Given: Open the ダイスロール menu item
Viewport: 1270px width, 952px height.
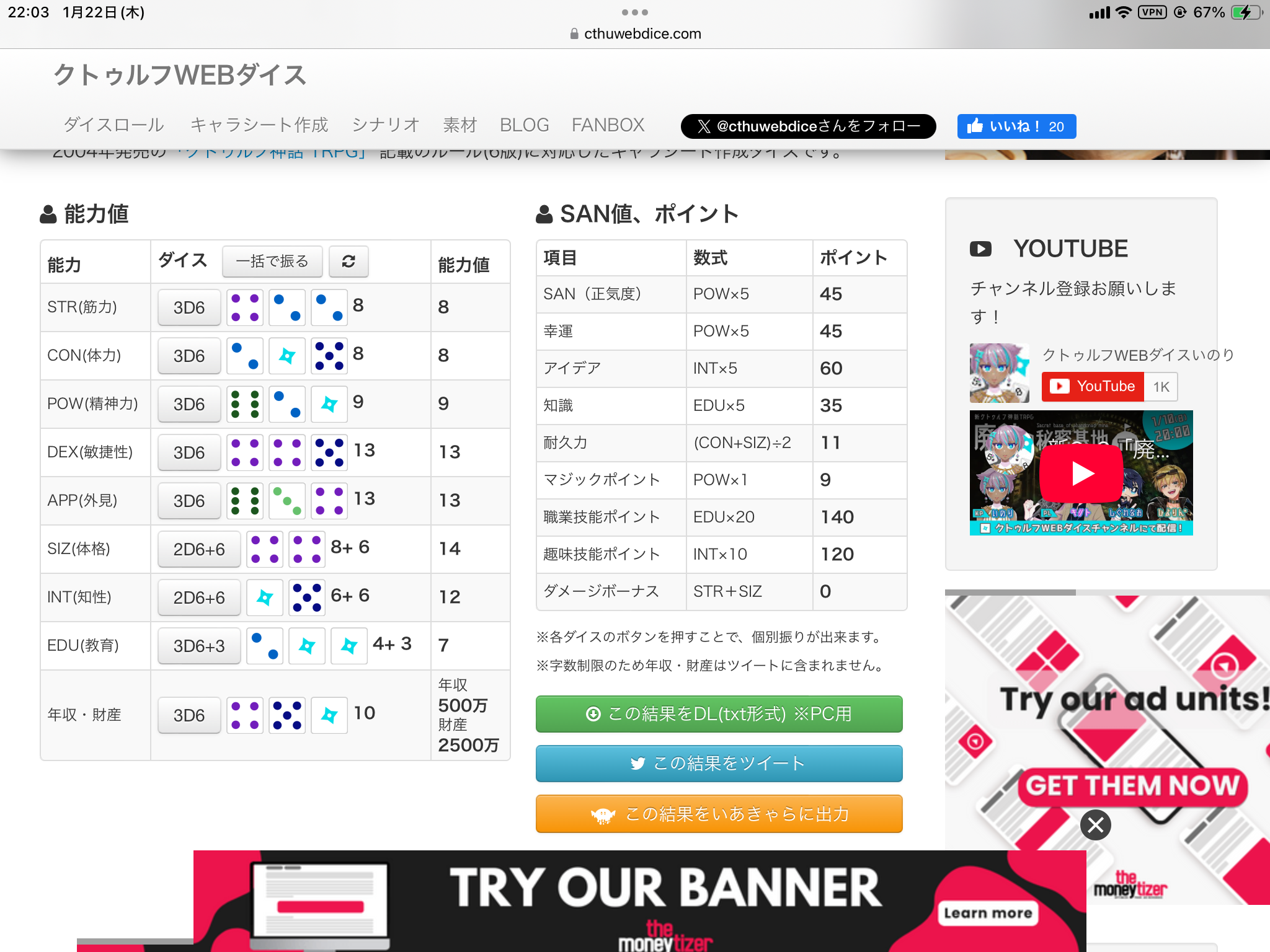Looking at the screenshot, I should (114, 125).
